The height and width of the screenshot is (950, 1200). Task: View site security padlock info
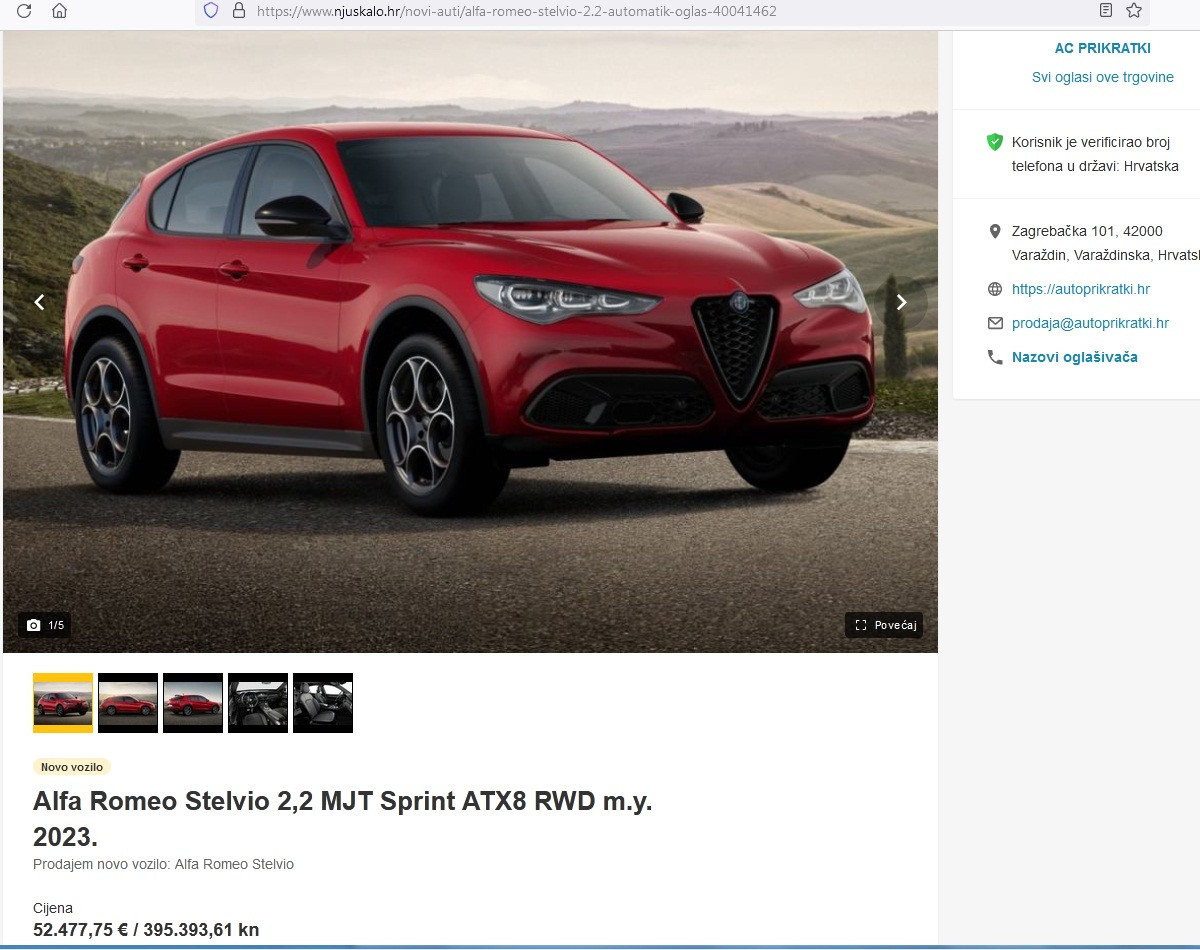[238, 11]
